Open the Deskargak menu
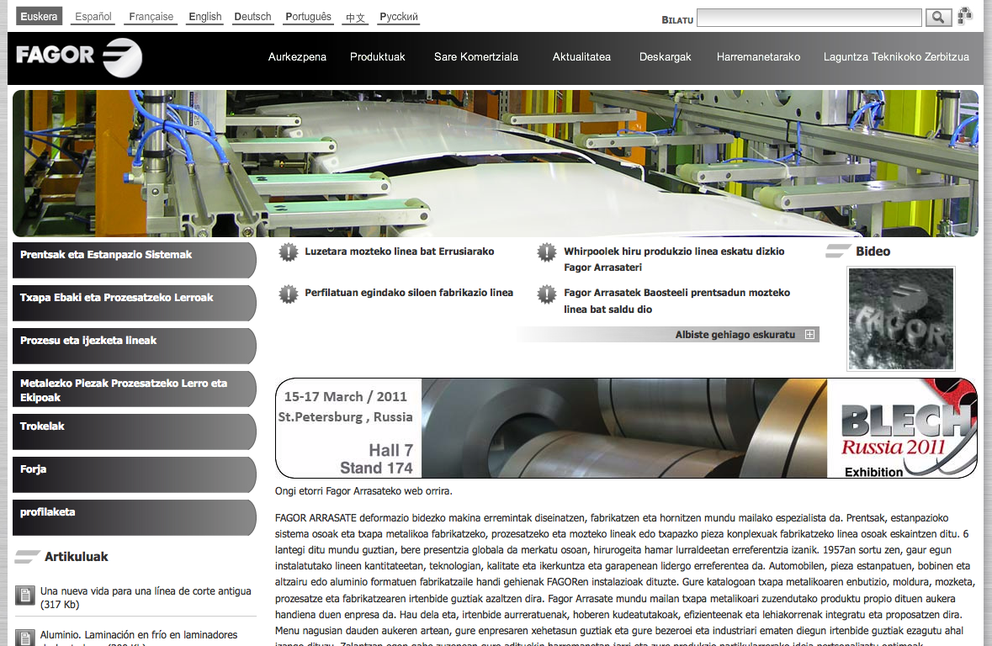 (665, 57)
